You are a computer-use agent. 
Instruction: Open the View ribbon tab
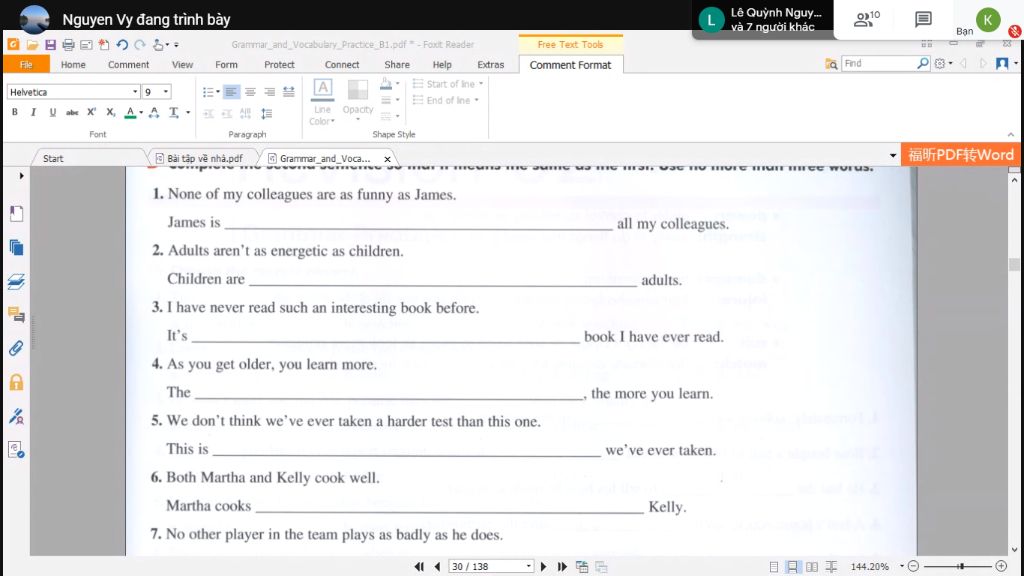pyautogui.click(x=182, y=65)
